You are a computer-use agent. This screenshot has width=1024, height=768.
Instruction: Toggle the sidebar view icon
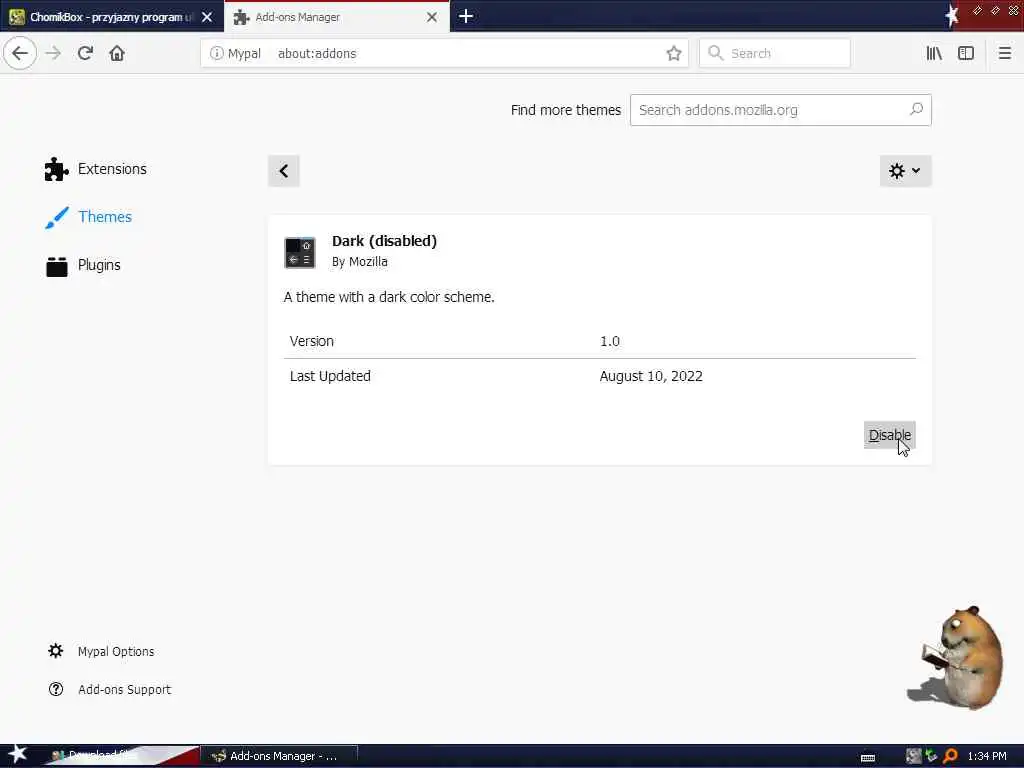[x=966, y=54]
